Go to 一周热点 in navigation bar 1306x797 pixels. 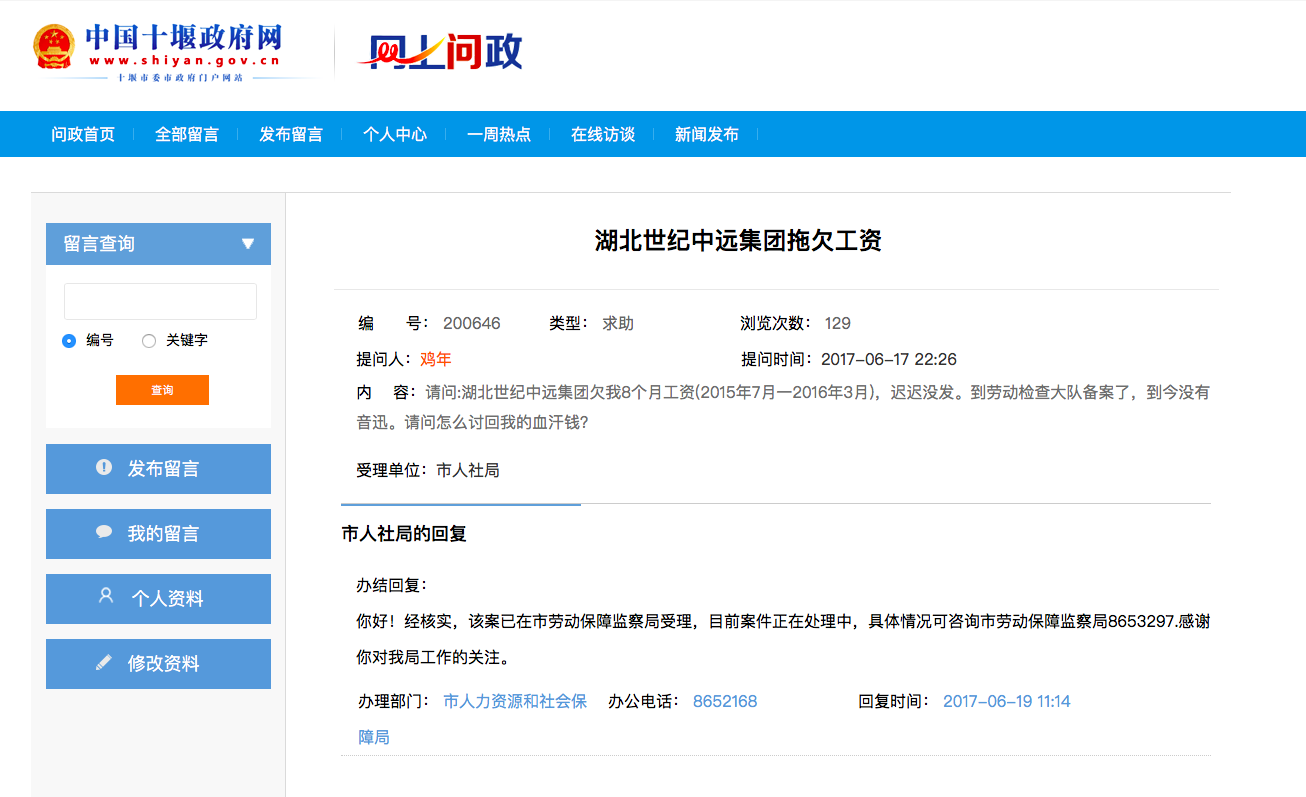[499, 135]
